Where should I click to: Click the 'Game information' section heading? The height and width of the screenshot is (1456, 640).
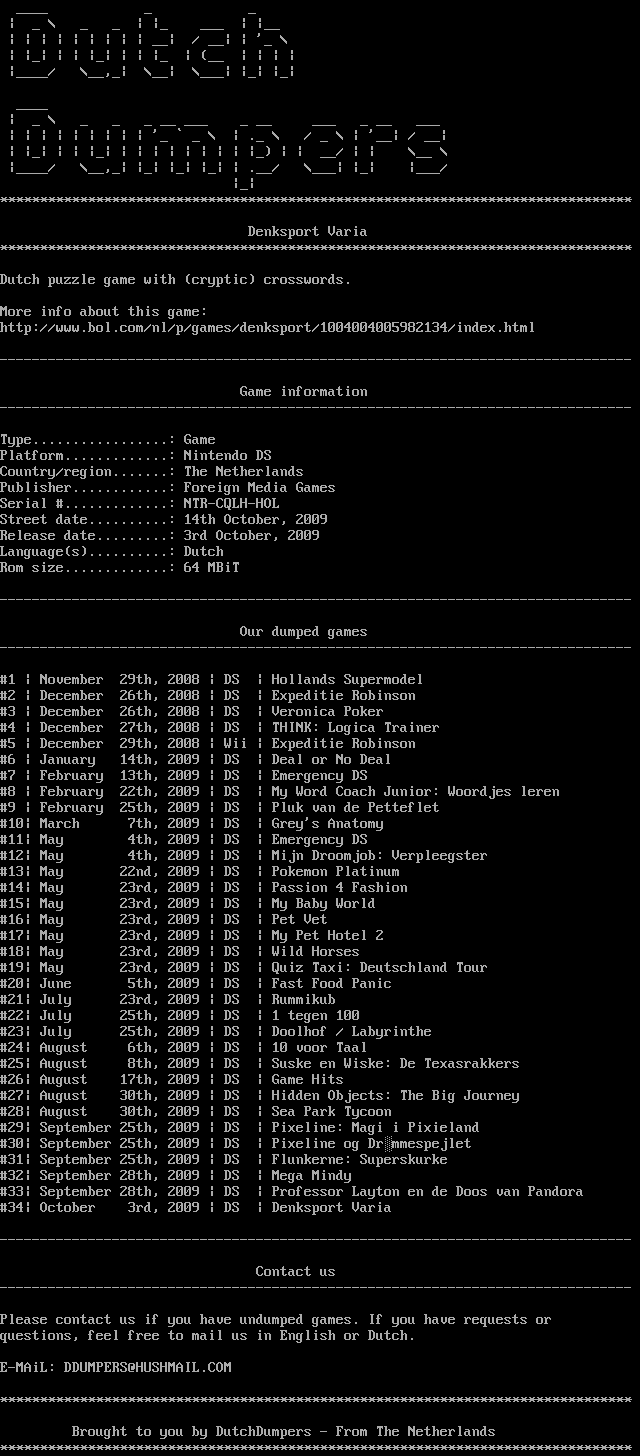[304, 391]
